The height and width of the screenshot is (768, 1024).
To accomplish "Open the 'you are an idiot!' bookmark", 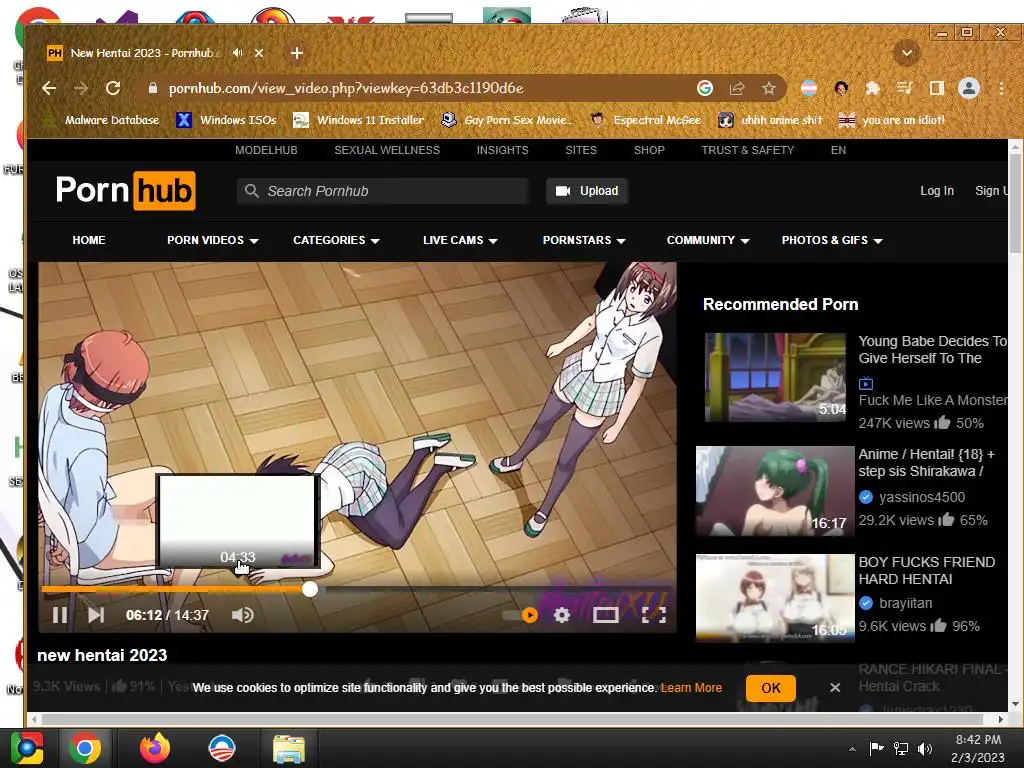I will (x=892, y=120).
